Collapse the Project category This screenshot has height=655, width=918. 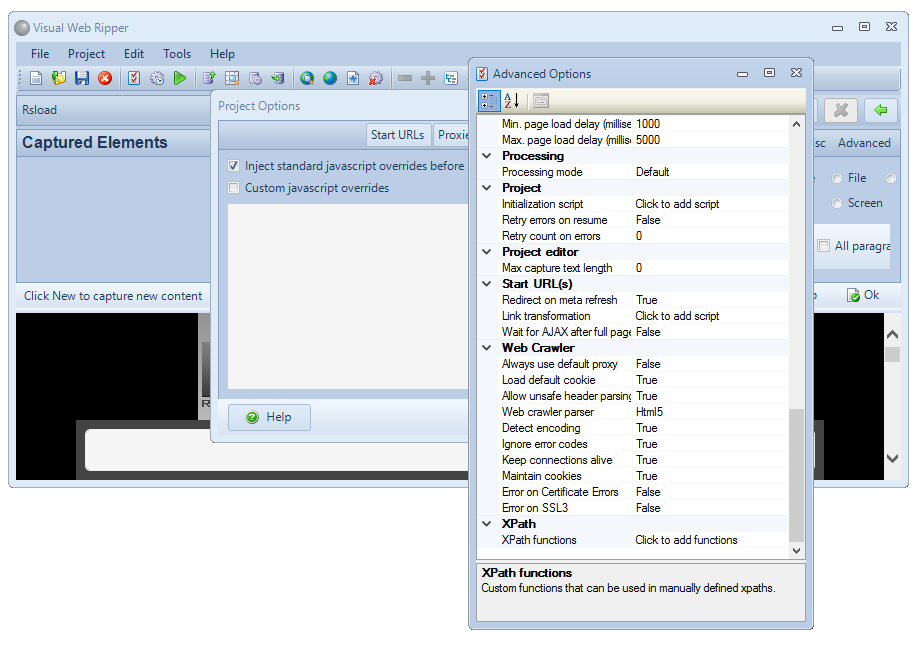[x=487, y=188]
